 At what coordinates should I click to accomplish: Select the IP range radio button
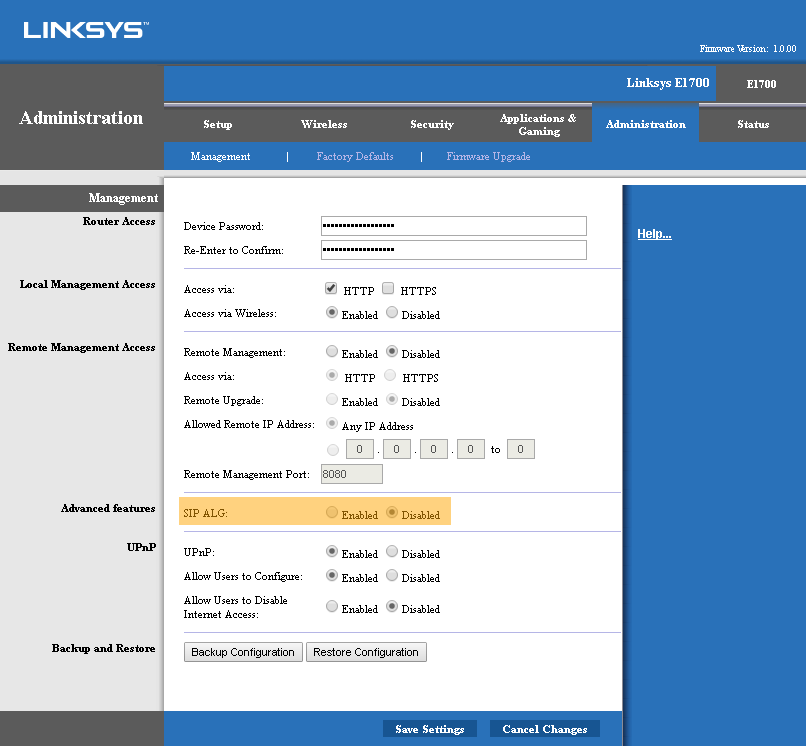[x=333, y=450]
